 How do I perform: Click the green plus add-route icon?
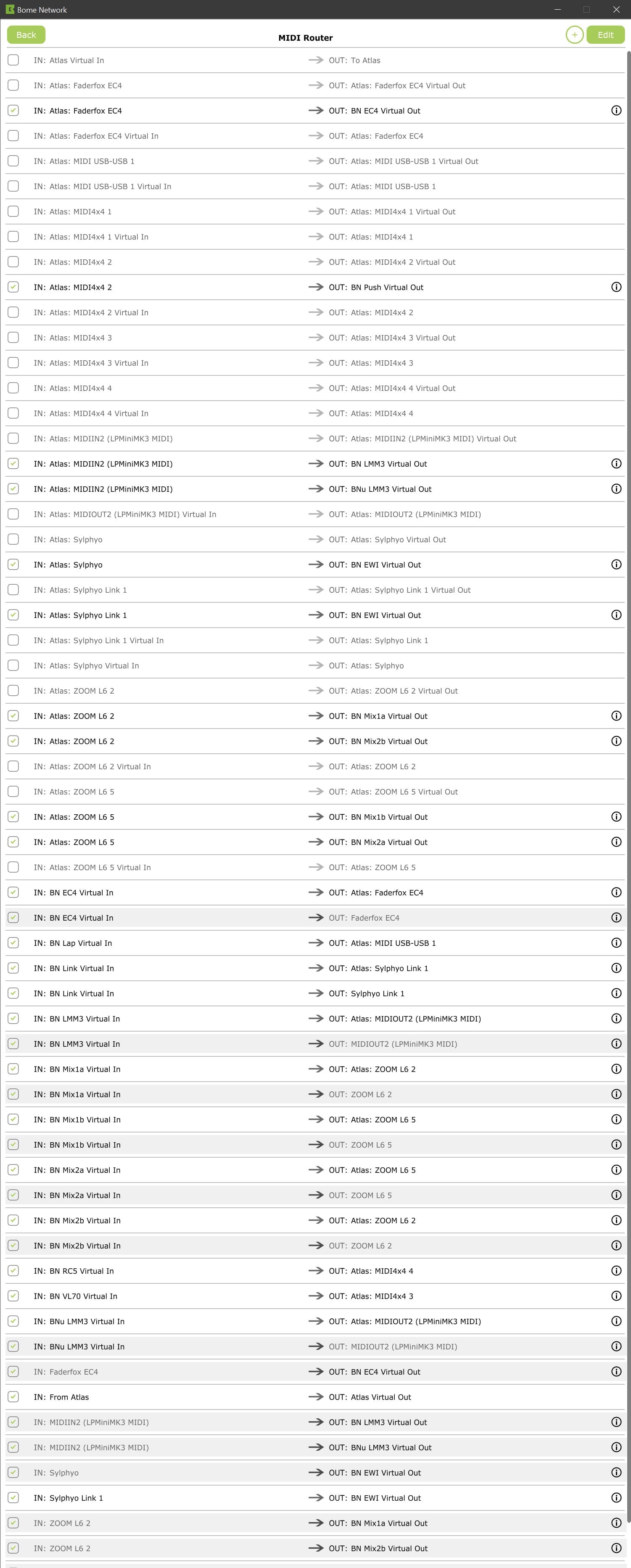574,35
